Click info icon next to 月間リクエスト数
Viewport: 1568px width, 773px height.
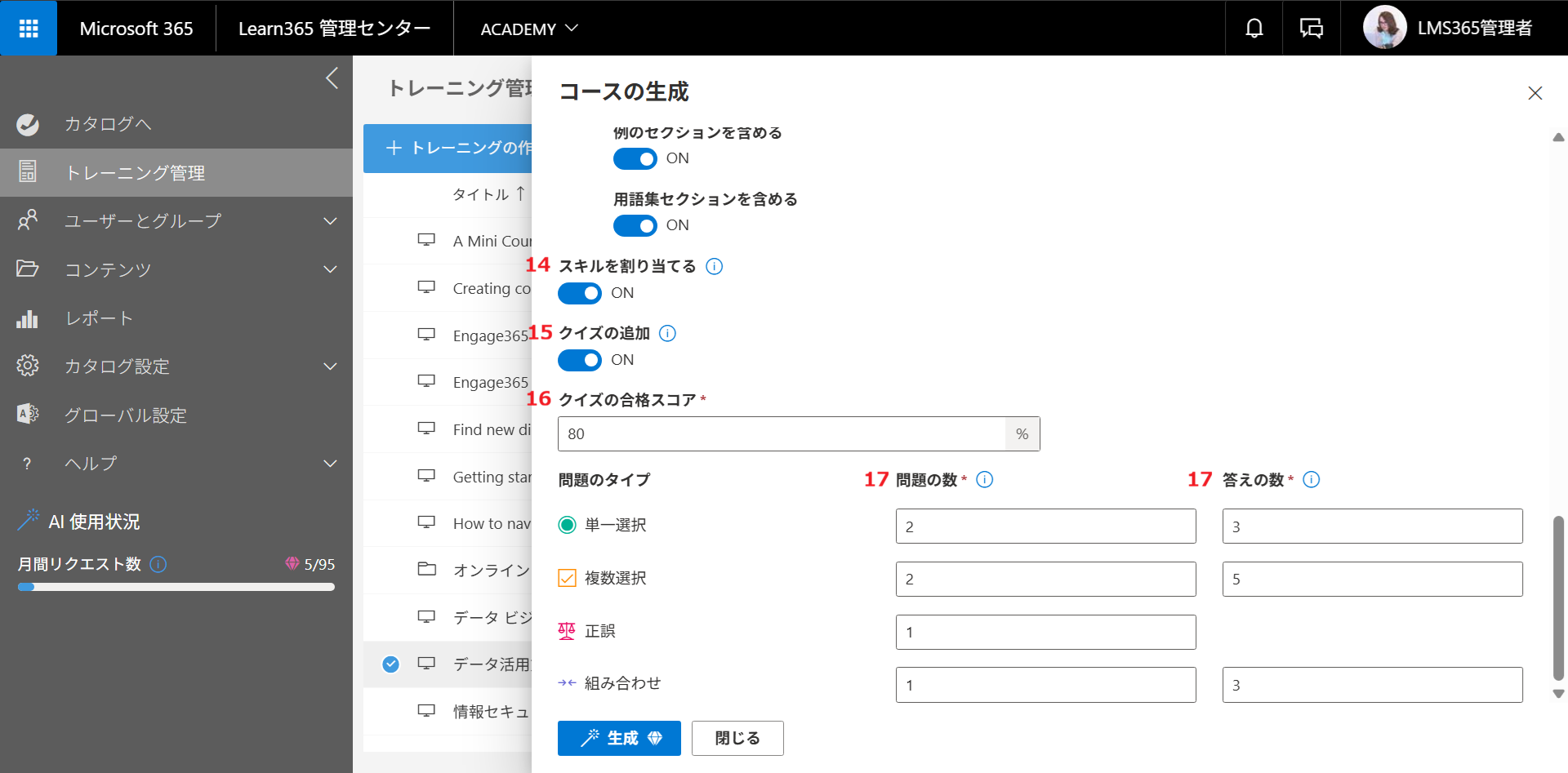(159, 564)
